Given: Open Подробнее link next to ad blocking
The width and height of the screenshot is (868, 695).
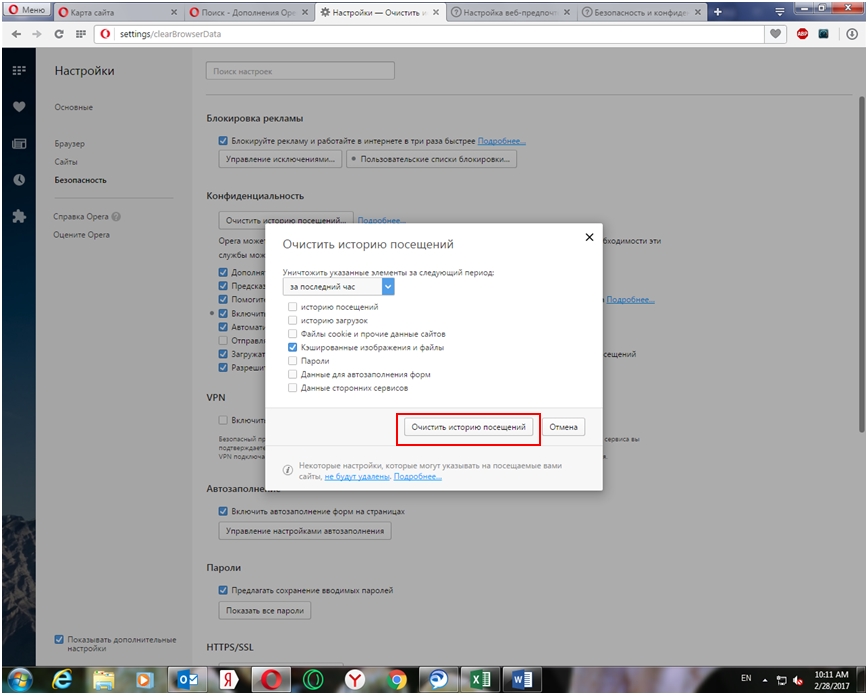Looking at the screenshot, I should pyautogui.click(x=502, y=141).
